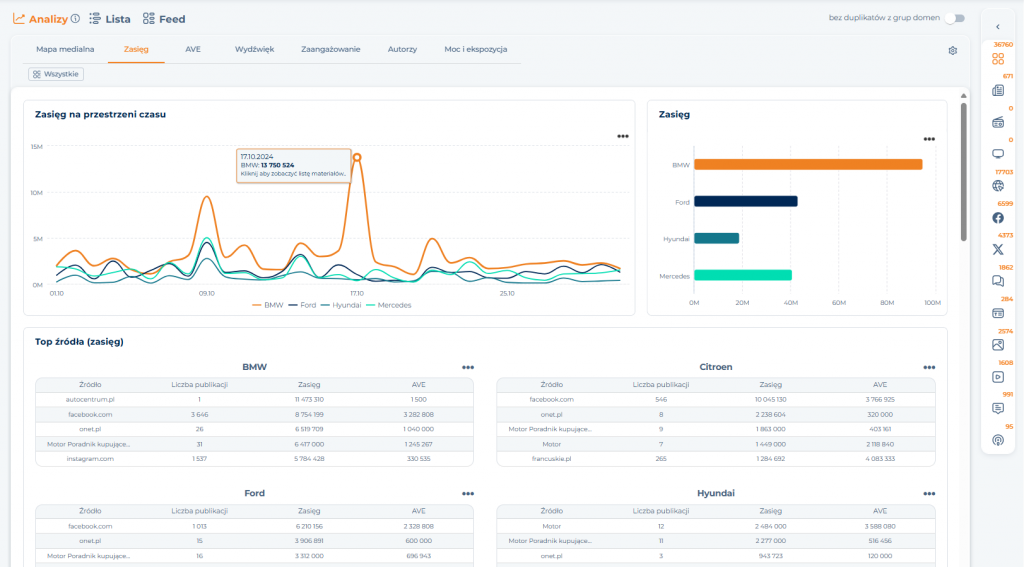The image size is (1024, 567).
Task: Open the Autorzy tab
Action: (402, 49)
